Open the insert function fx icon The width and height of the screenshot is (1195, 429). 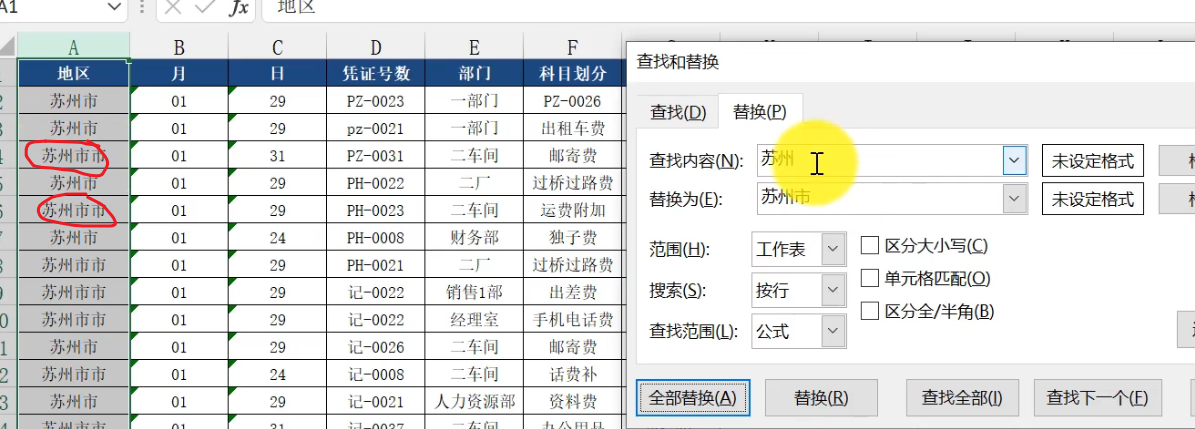click(239, 8)
